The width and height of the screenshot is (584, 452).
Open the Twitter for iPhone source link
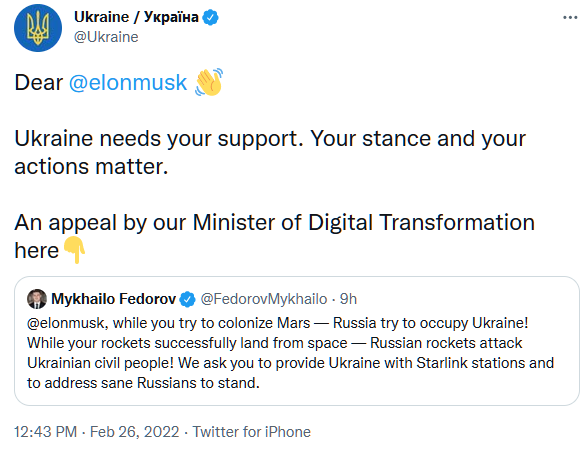[x=251, y=432]
